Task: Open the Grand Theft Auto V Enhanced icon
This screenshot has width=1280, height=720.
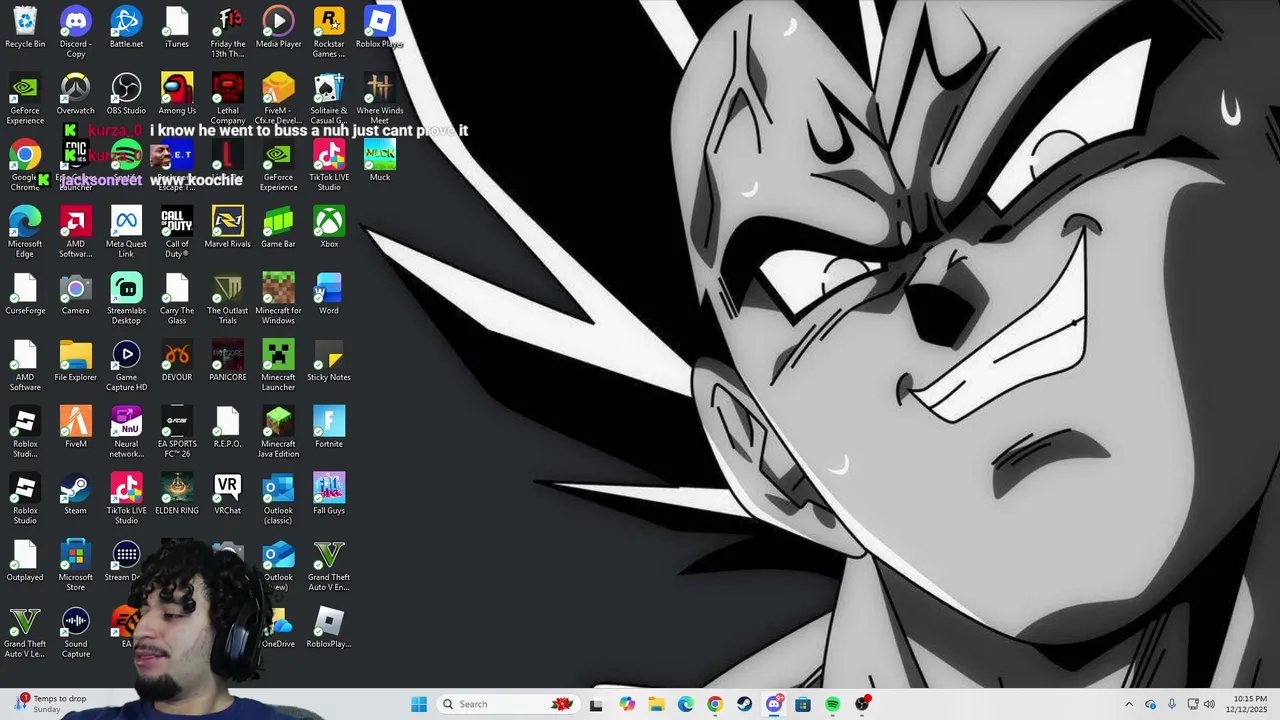Action: point(329,566)
